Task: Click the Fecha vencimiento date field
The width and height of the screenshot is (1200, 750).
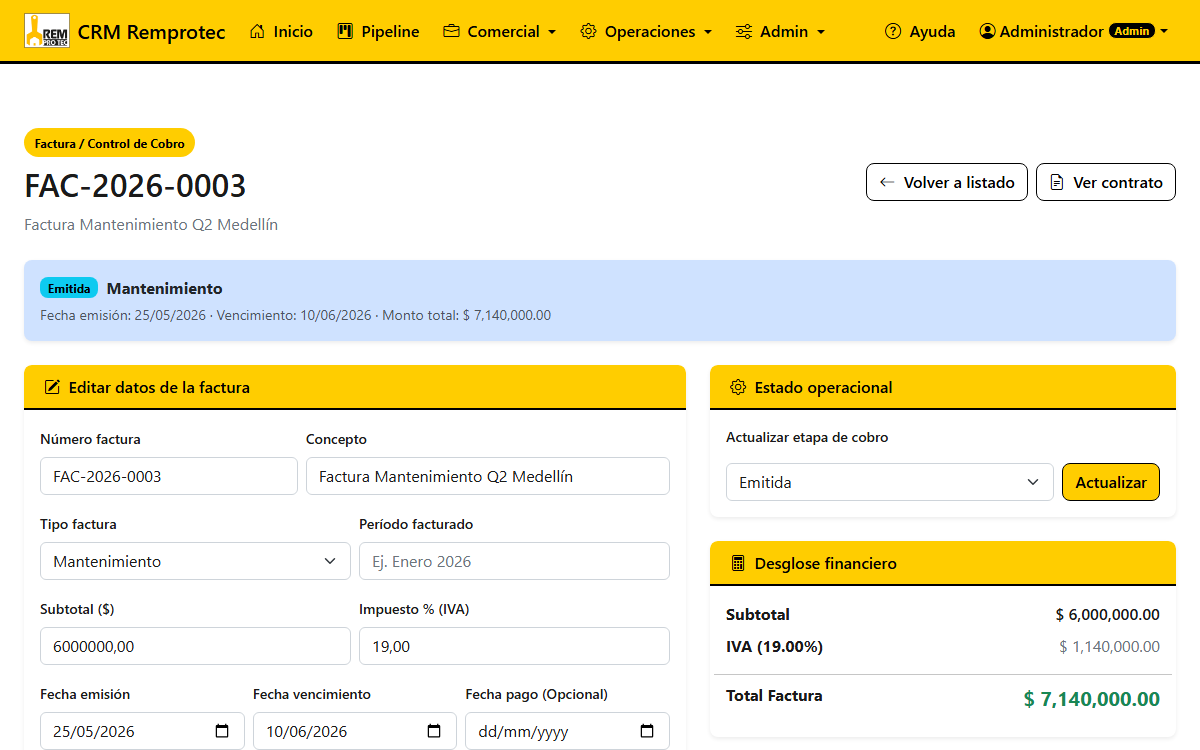Action: [355, 731]
